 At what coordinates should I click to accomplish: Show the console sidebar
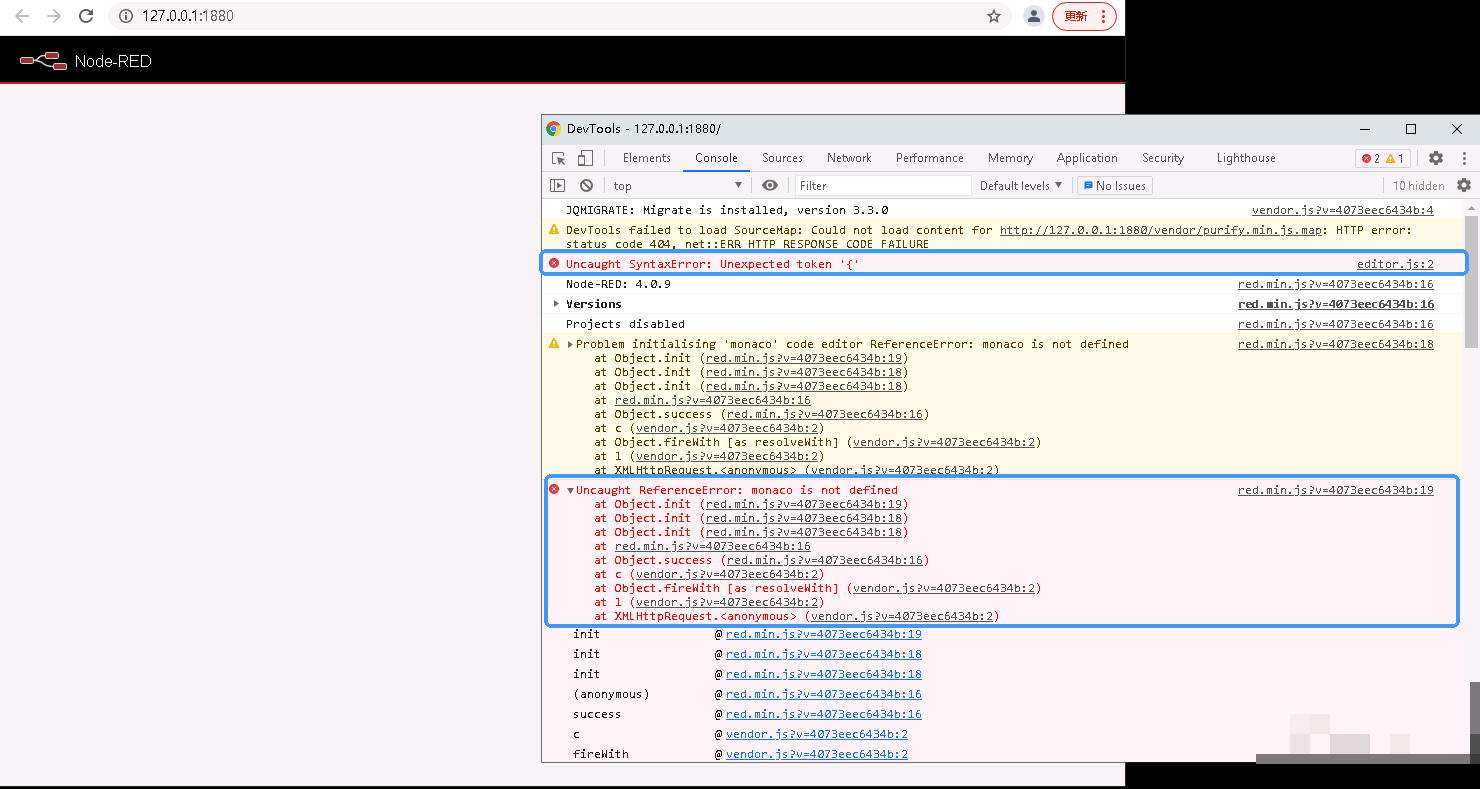click(558, 185)
